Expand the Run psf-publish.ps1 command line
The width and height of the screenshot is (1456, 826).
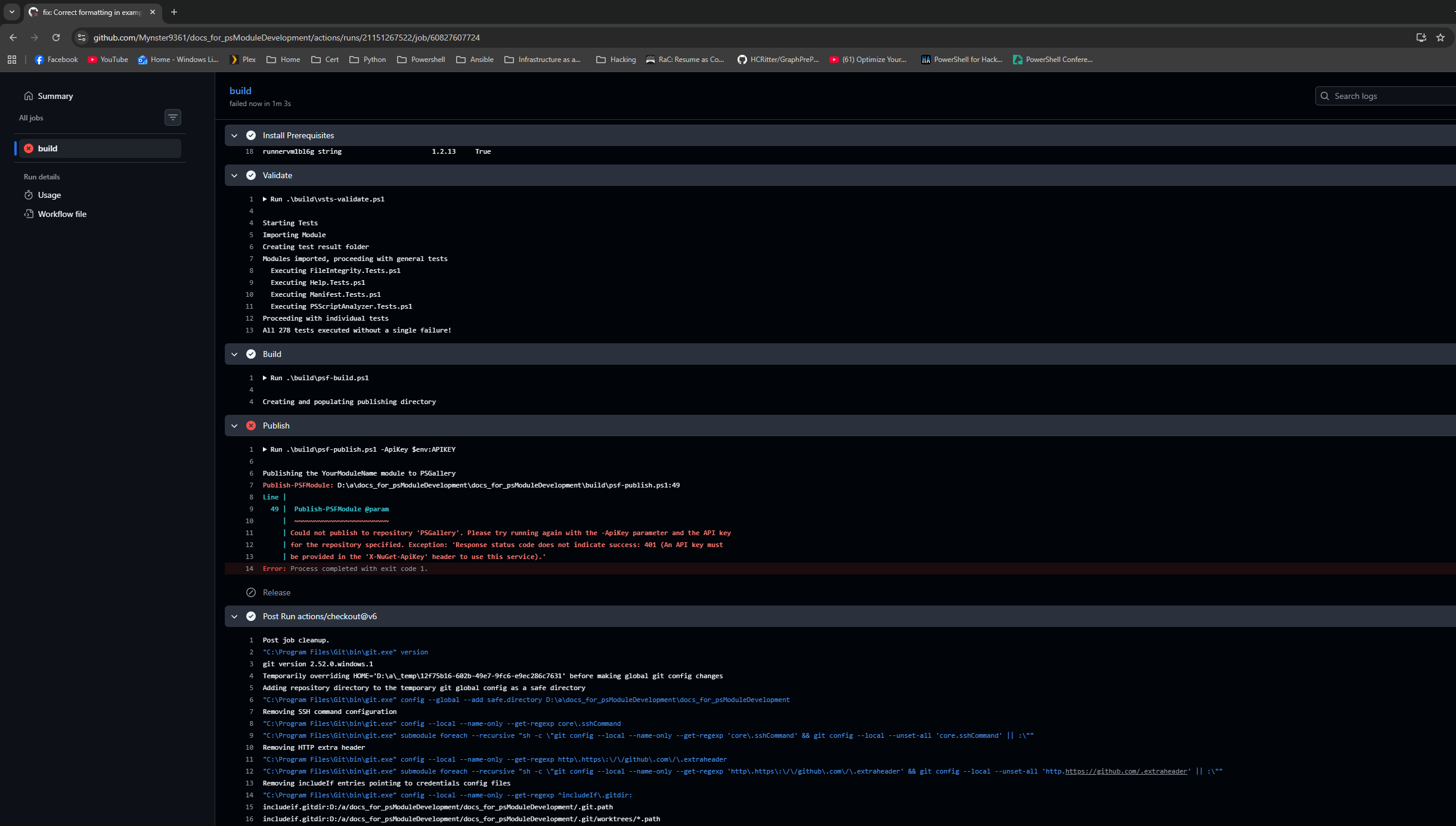265,449
